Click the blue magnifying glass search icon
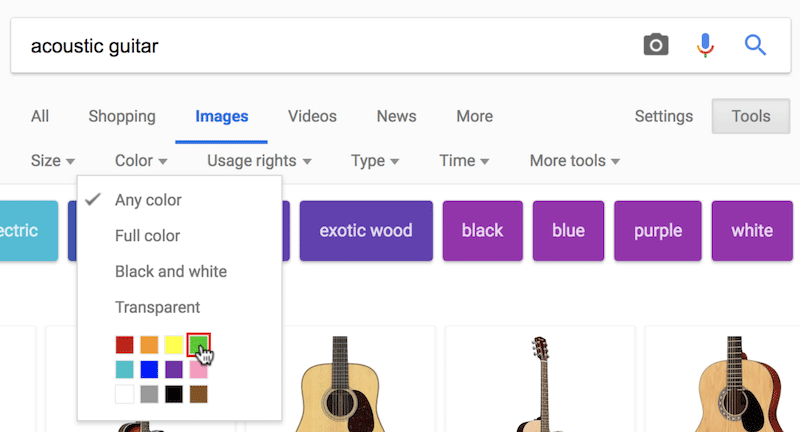Screen dimensions: 800x432 (755, 45)
